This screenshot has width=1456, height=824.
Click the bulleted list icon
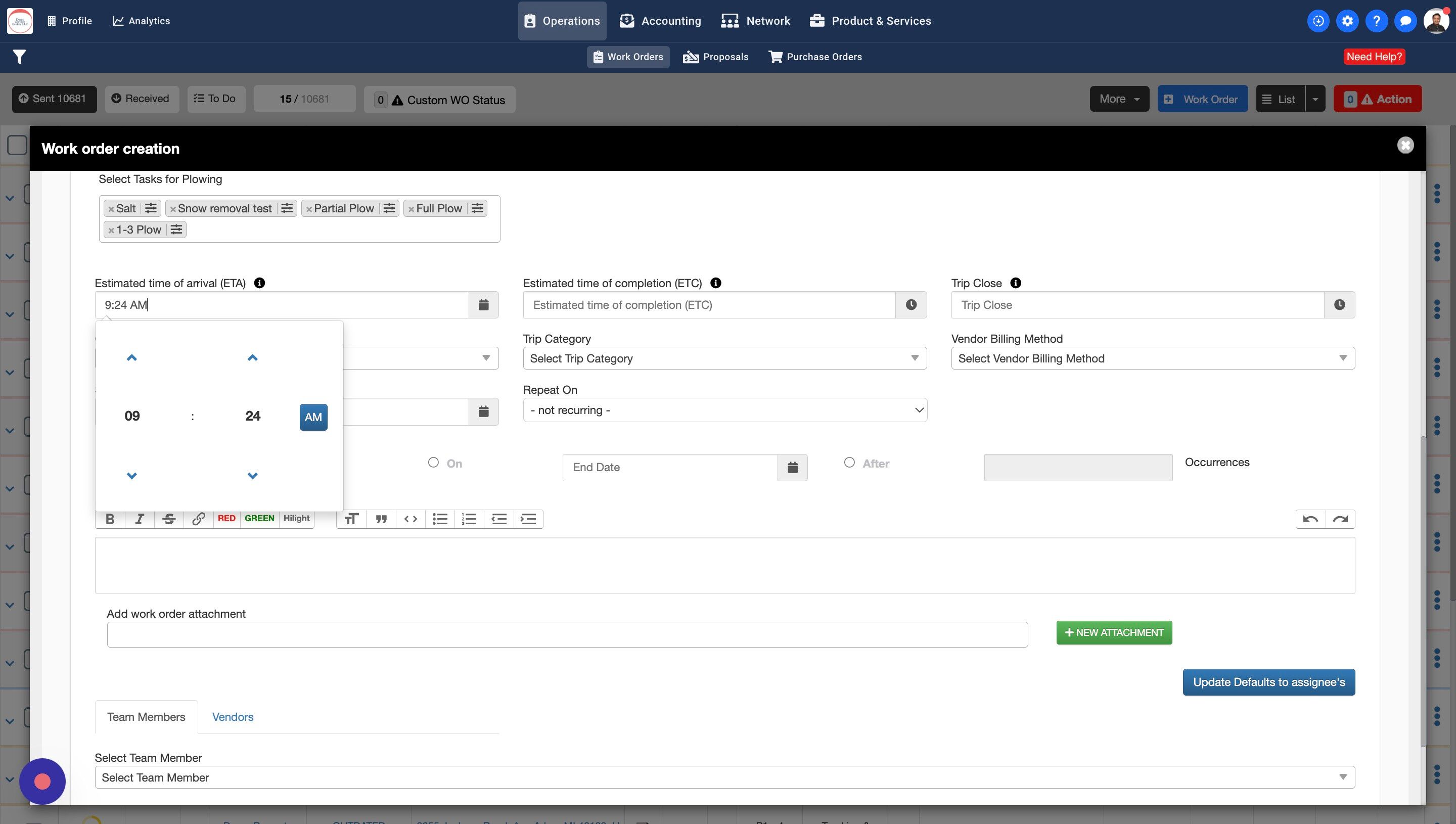click(x=440, y=519)
